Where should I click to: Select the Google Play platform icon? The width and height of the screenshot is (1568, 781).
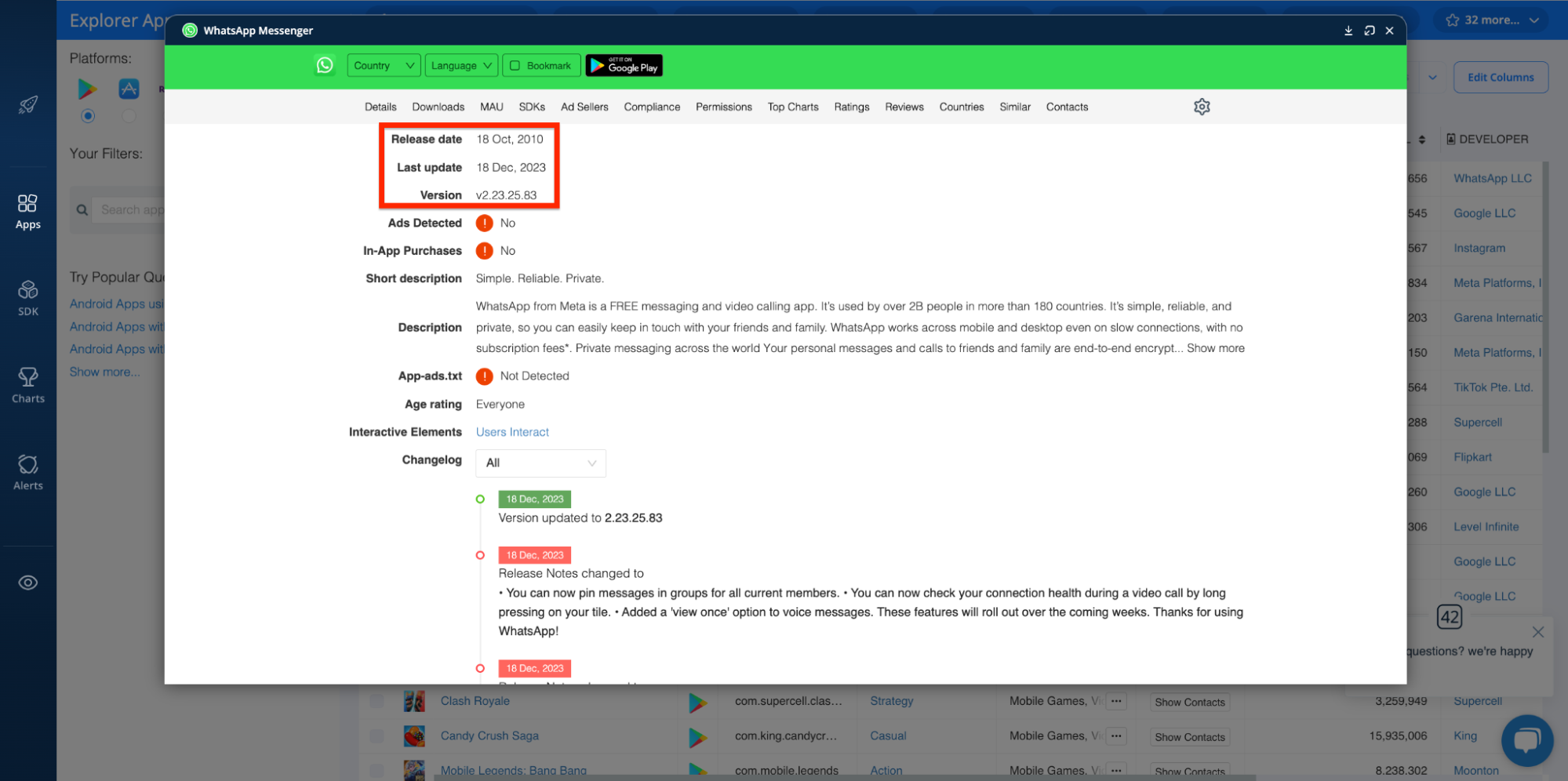pos(88,89)
